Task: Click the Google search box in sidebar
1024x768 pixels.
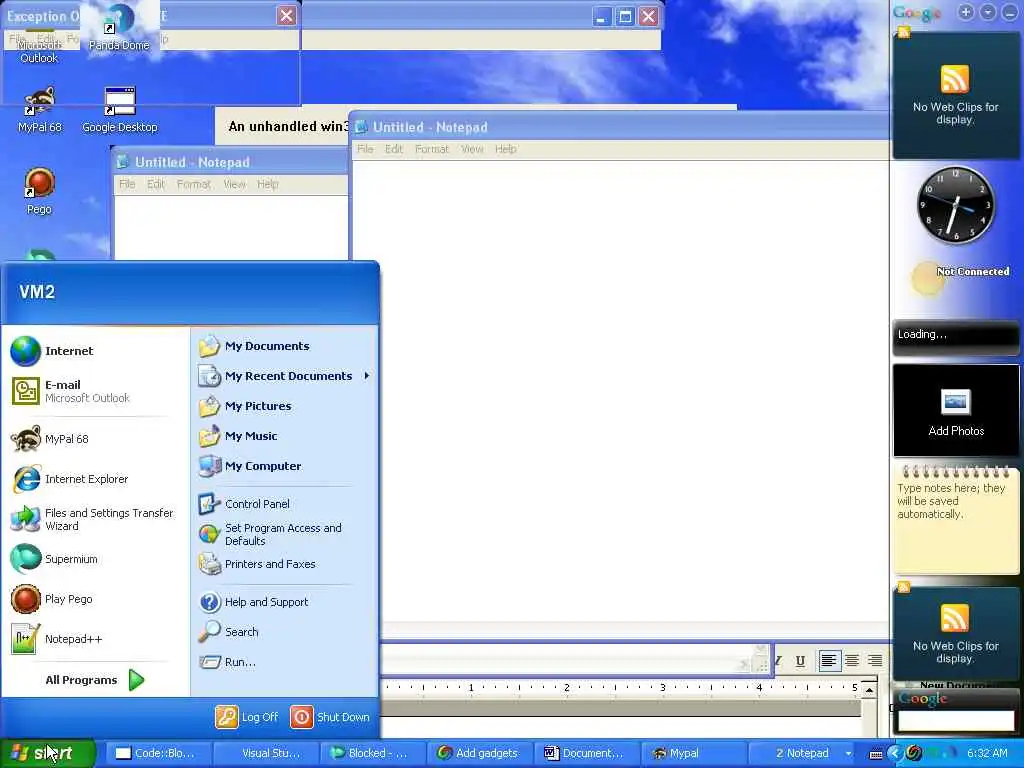Action: coord(955,720)
